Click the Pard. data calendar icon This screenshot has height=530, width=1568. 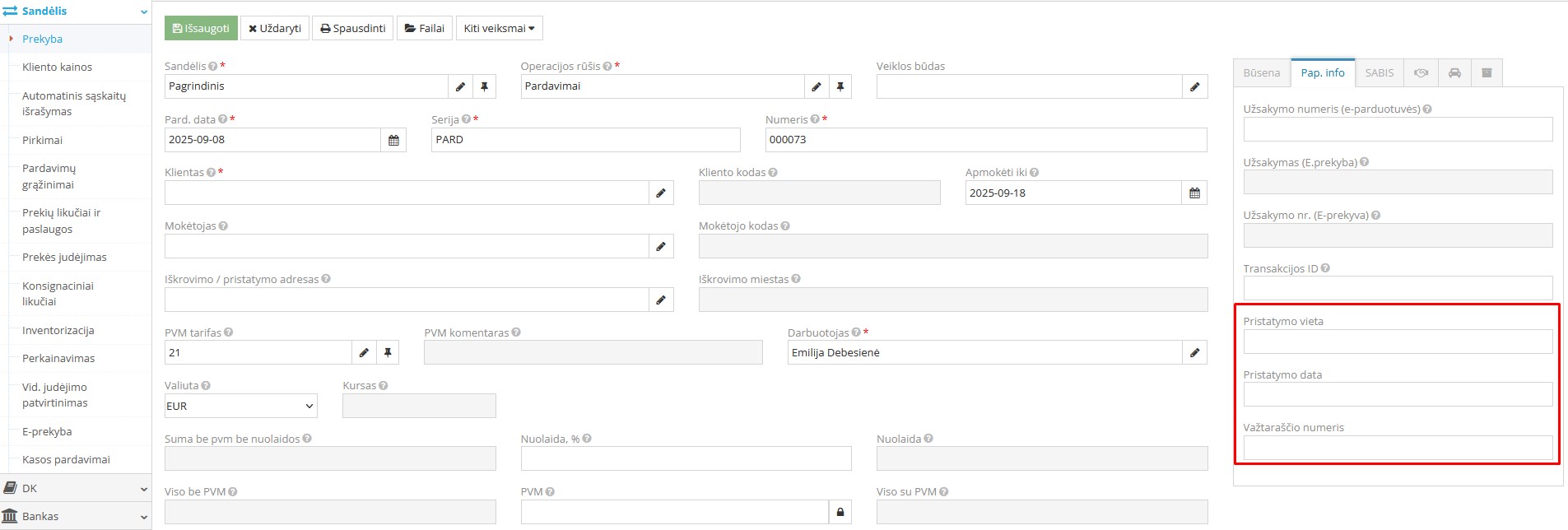click(393, 140)
